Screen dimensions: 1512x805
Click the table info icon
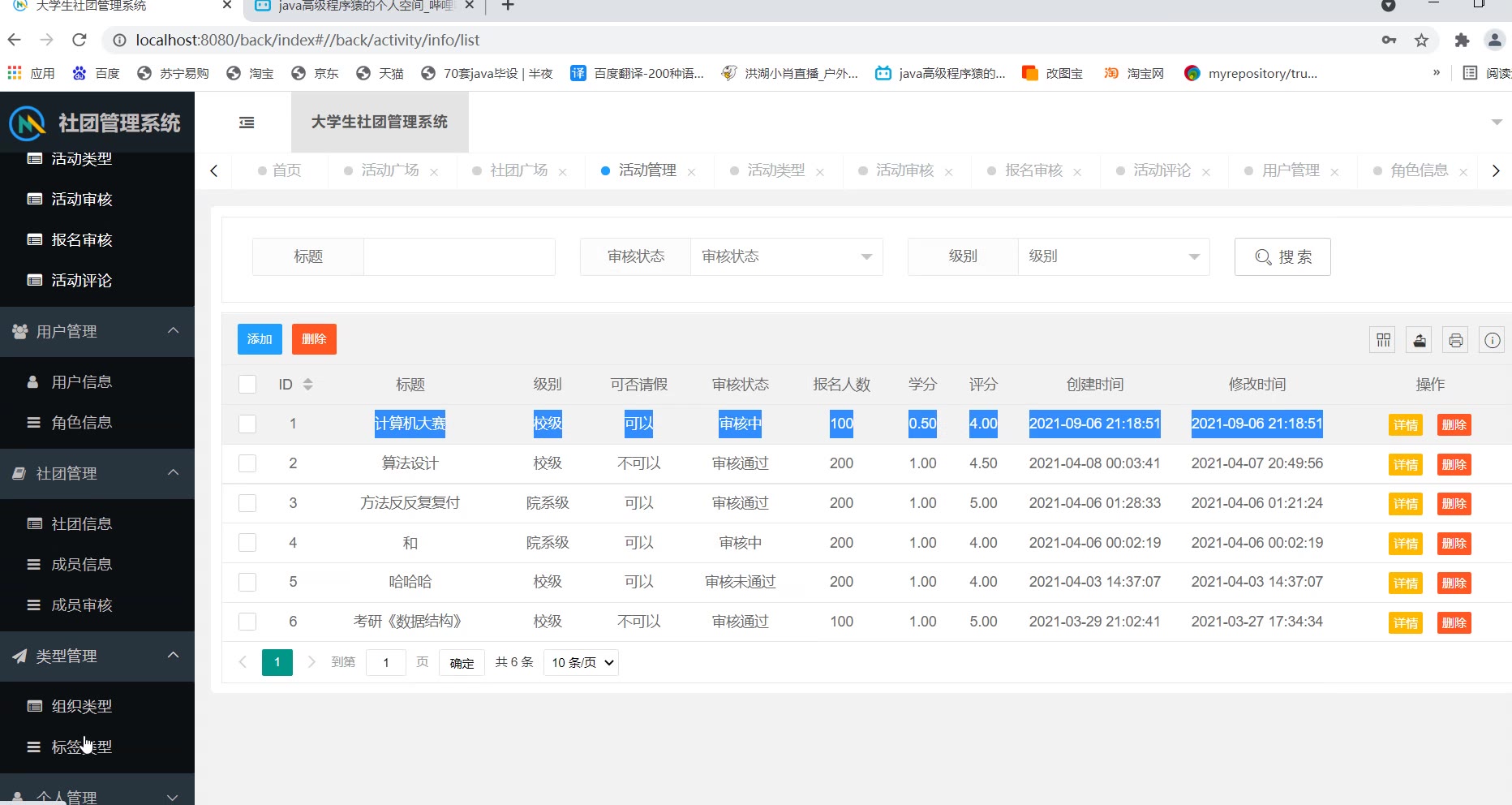point(1492,340)
